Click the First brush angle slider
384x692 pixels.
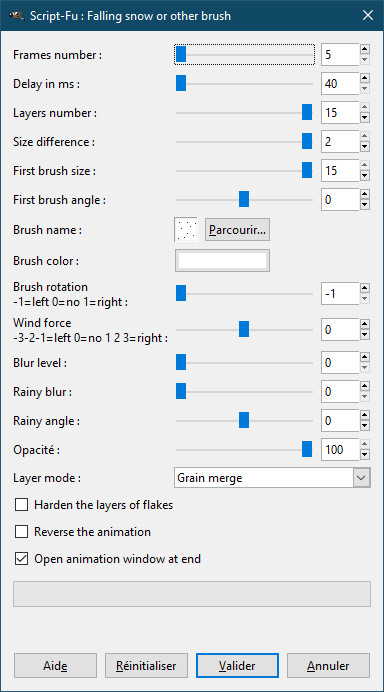pos(245,199)
